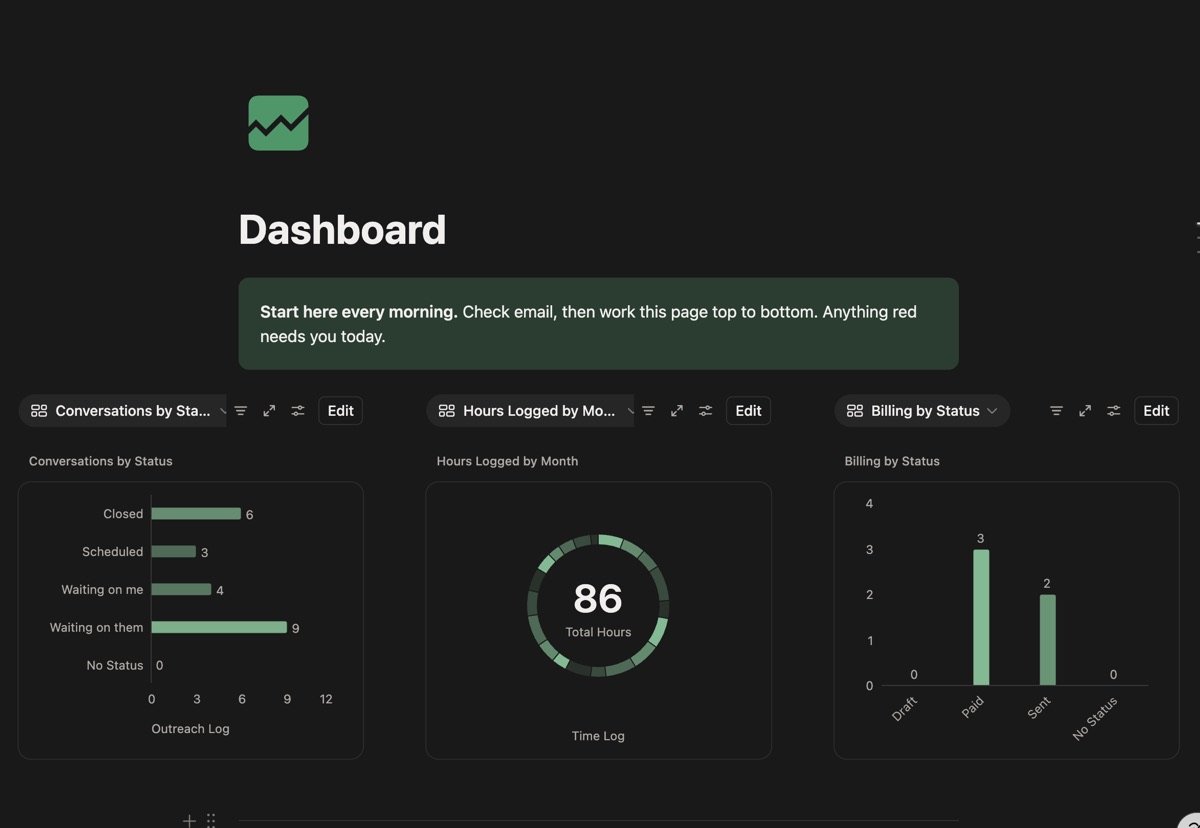Open view settings for Billing by Status

[1114, 411]
